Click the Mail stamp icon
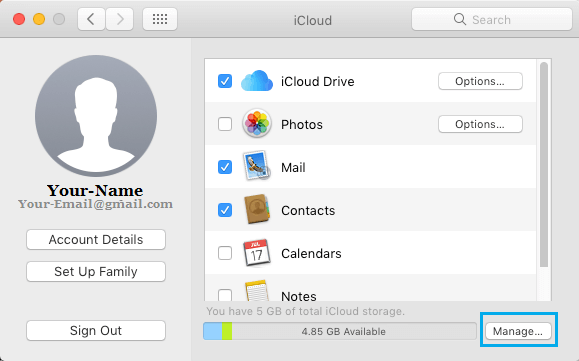579x361 pixels. [x=257, y=166]
